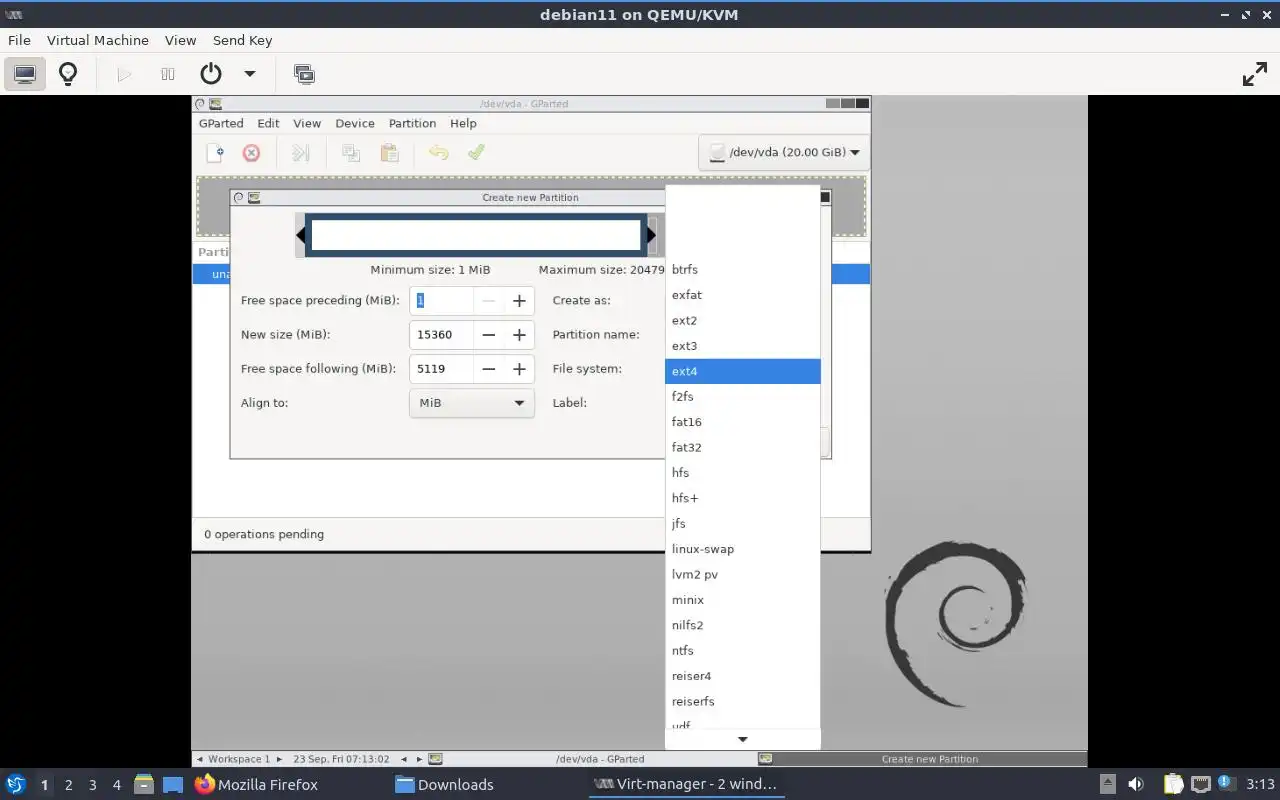Click GParted paste partition icon
The height and width of the screenshot is (800, 1280).
pyautogui.click(x=389, y=153)
